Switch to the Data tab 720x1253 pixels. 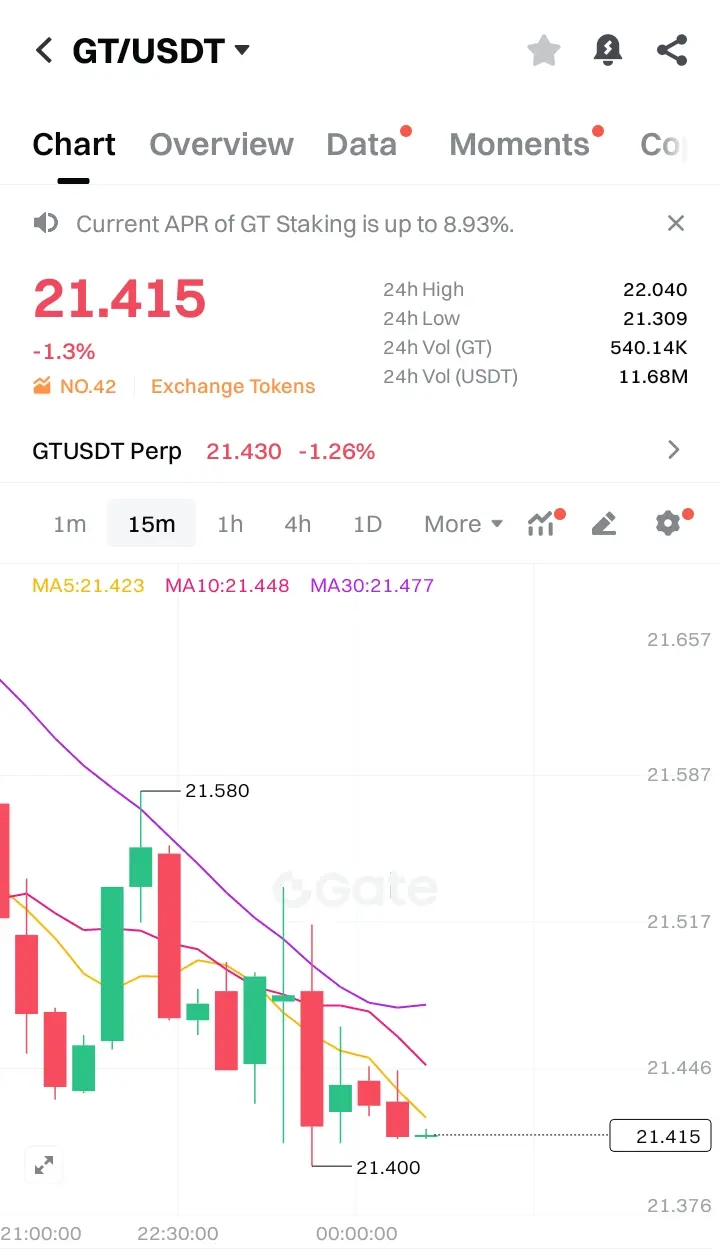[362, 145]
